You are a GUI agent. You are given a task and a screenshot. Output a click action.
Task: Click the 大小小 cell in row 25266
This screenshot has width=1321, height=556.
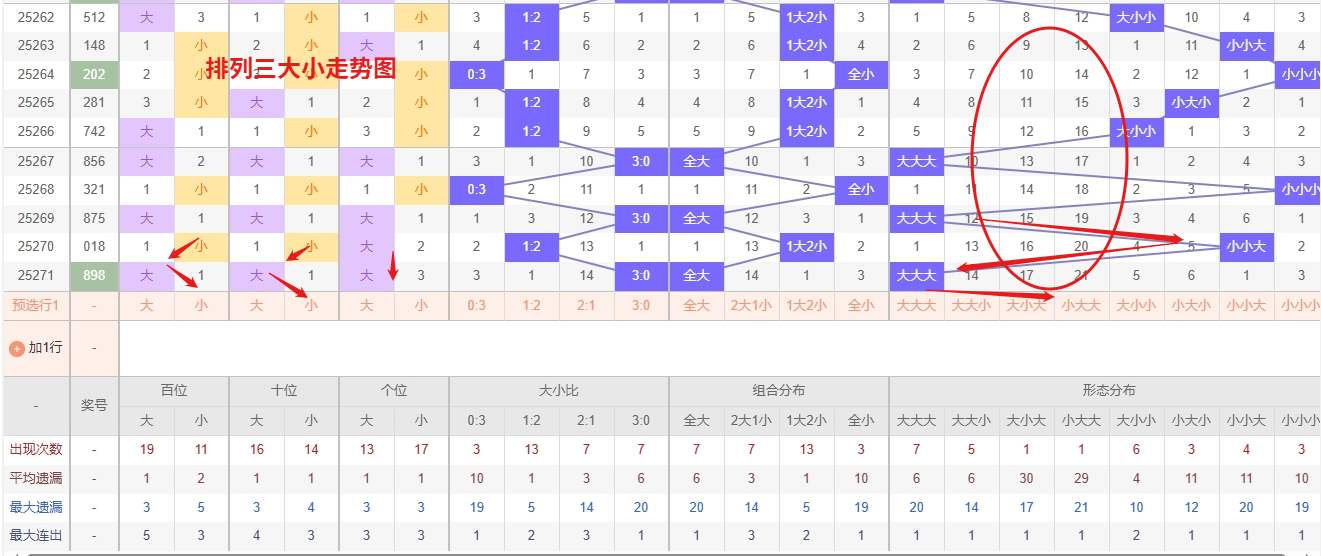[x=1137, y=131]
